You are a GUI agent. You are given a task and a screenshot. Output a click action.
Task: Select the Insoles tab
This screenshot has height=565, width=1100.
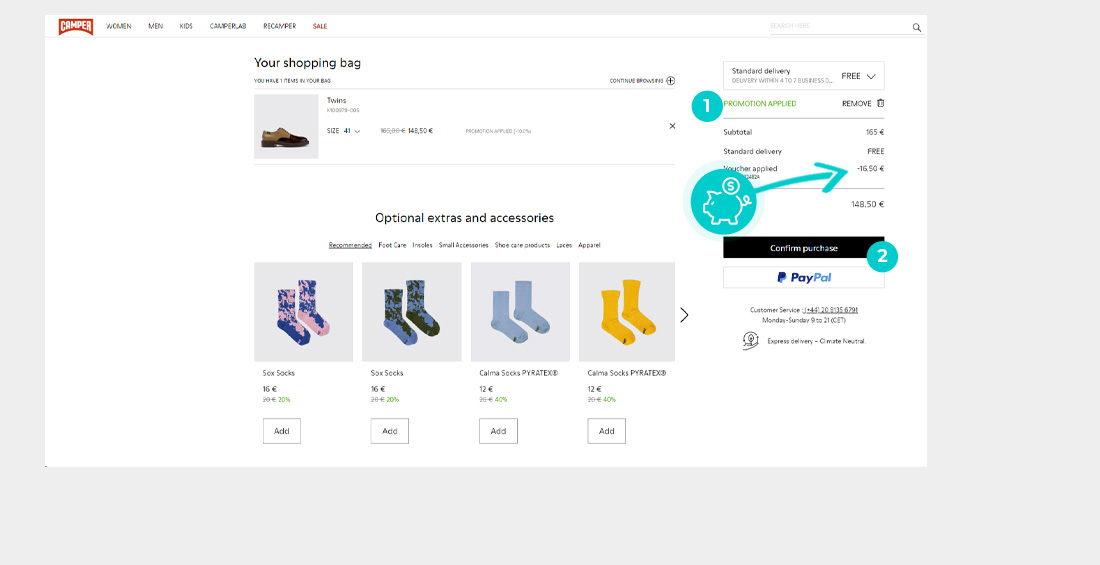point(422,245)
